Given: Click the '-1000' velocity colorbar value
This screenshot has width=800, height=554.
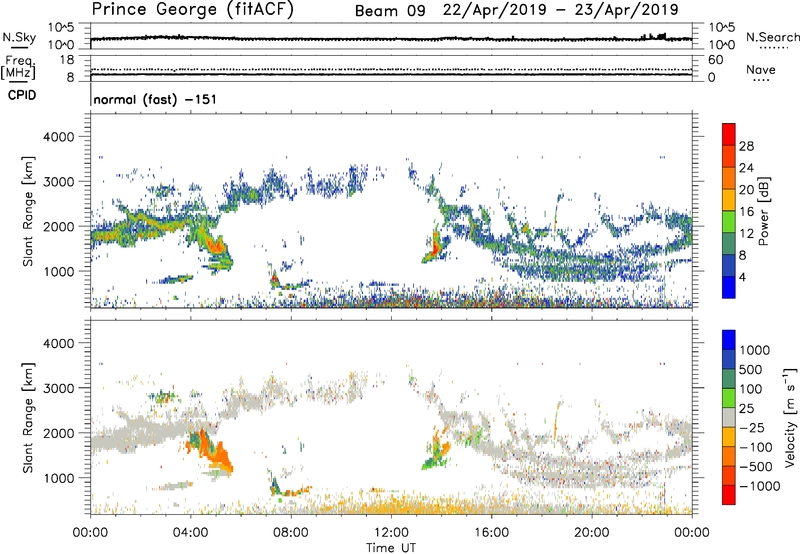Looking at the screenshot, I should [x=759, y=486].
